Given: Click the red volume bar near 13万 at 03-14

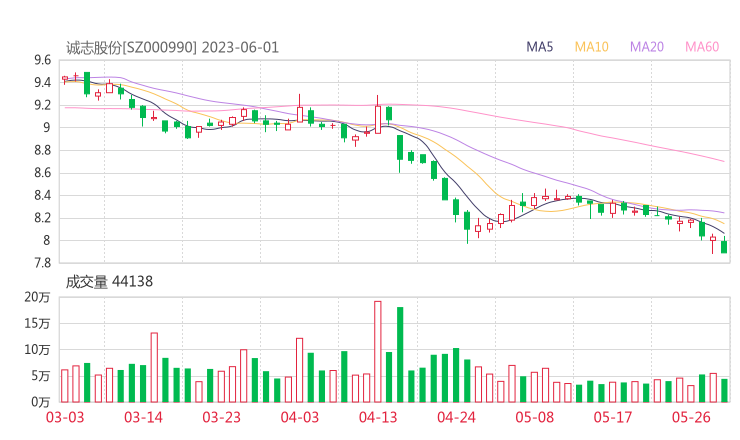Looking at the screenshot, I should 154,367.
